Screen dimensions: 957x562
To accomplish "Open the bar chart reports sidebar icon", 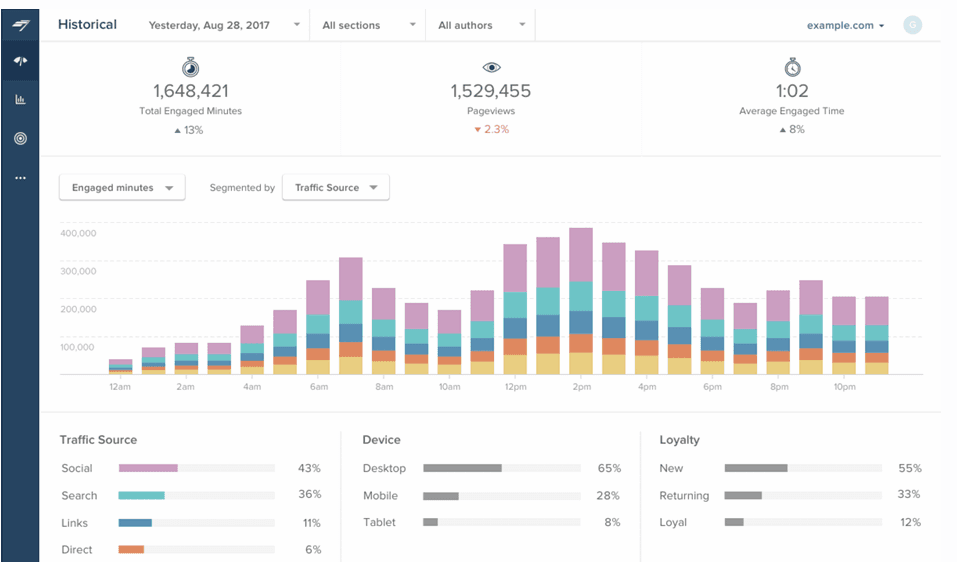I will coord(20,100).
